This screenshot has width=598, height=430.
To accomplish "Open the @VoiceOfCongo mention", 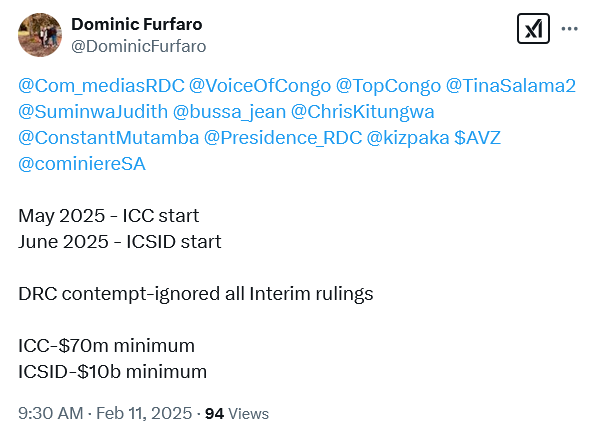I will coord(260,86).
